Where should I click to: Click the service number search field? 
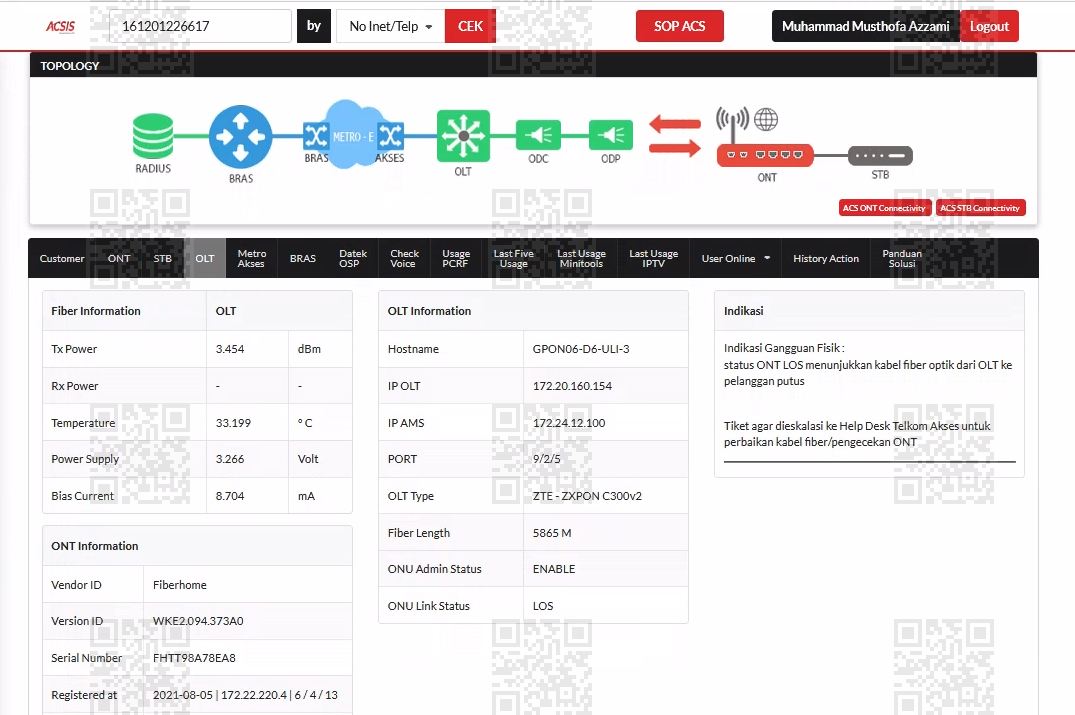point(200,26)
